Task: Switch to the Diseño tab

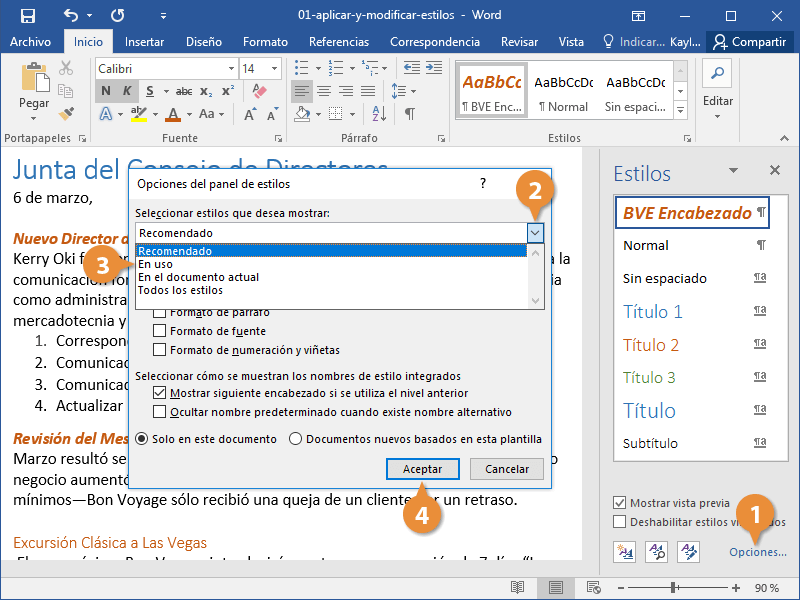Action: [x=204, y=42]
